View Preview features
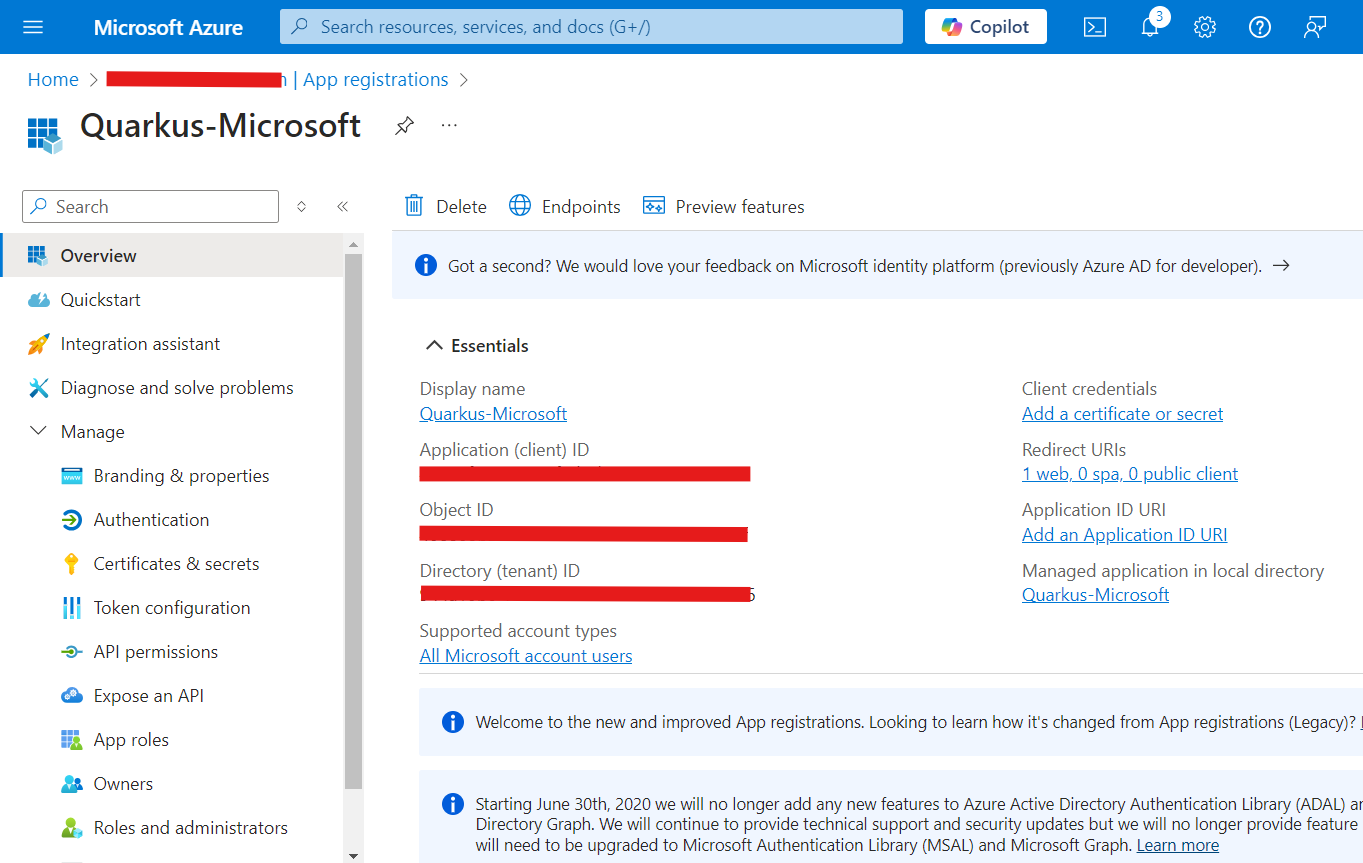Image resolution: width=1363 pixels, height=863 pixels. (x=723, y=206)
